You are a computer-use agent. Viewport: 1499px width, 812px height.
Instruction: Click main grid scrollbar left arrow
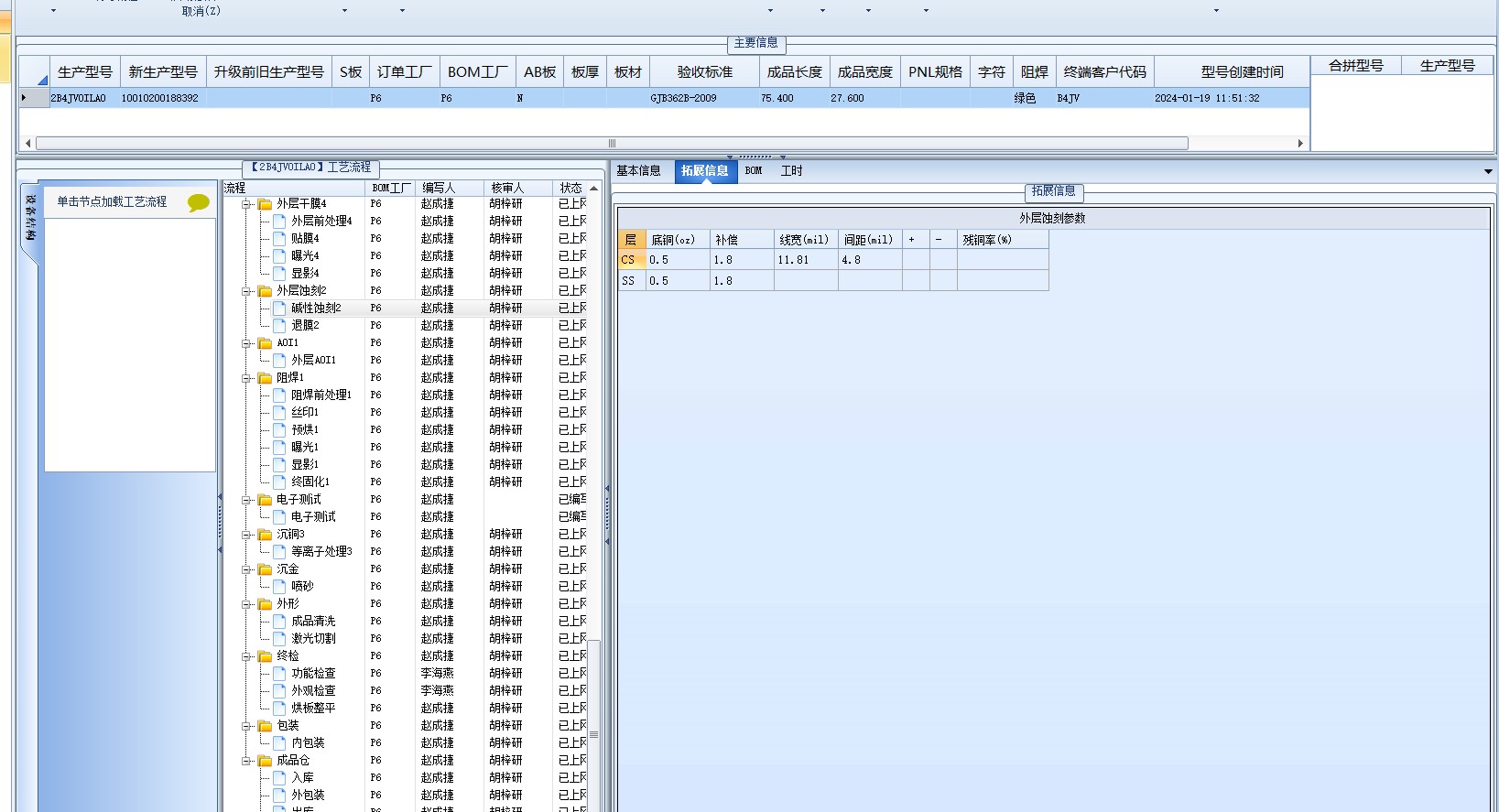[x=27, y=144]
